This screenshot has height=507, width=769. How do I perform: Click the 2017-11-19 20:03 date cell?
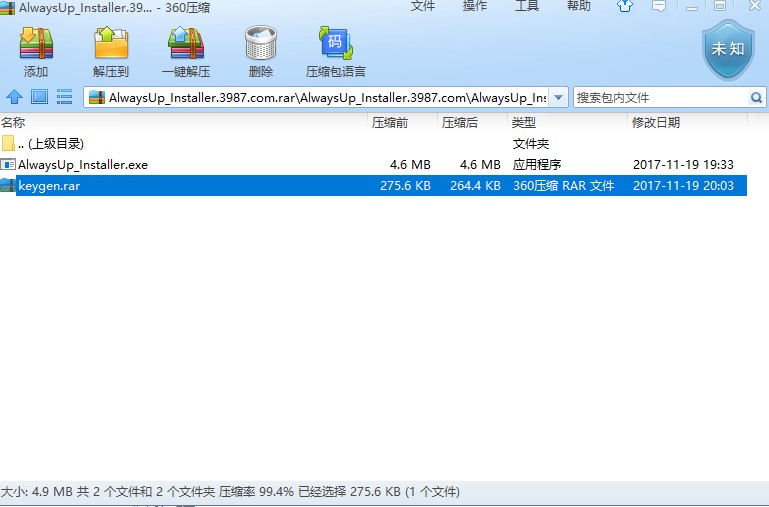683,186
